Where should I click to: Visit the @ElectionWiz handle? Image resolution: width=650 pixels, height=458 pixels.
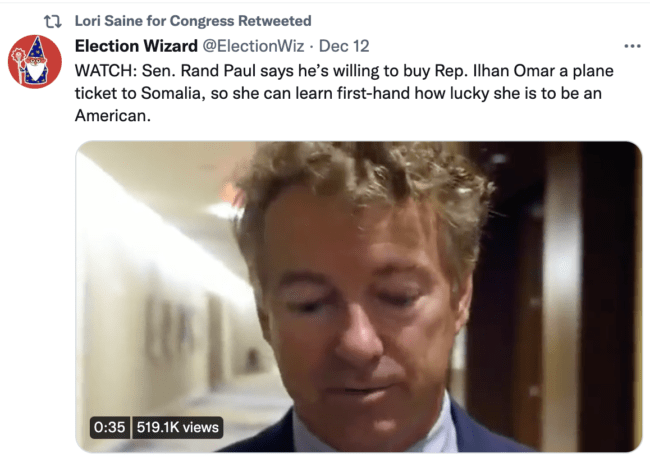(x=253, y=46)
